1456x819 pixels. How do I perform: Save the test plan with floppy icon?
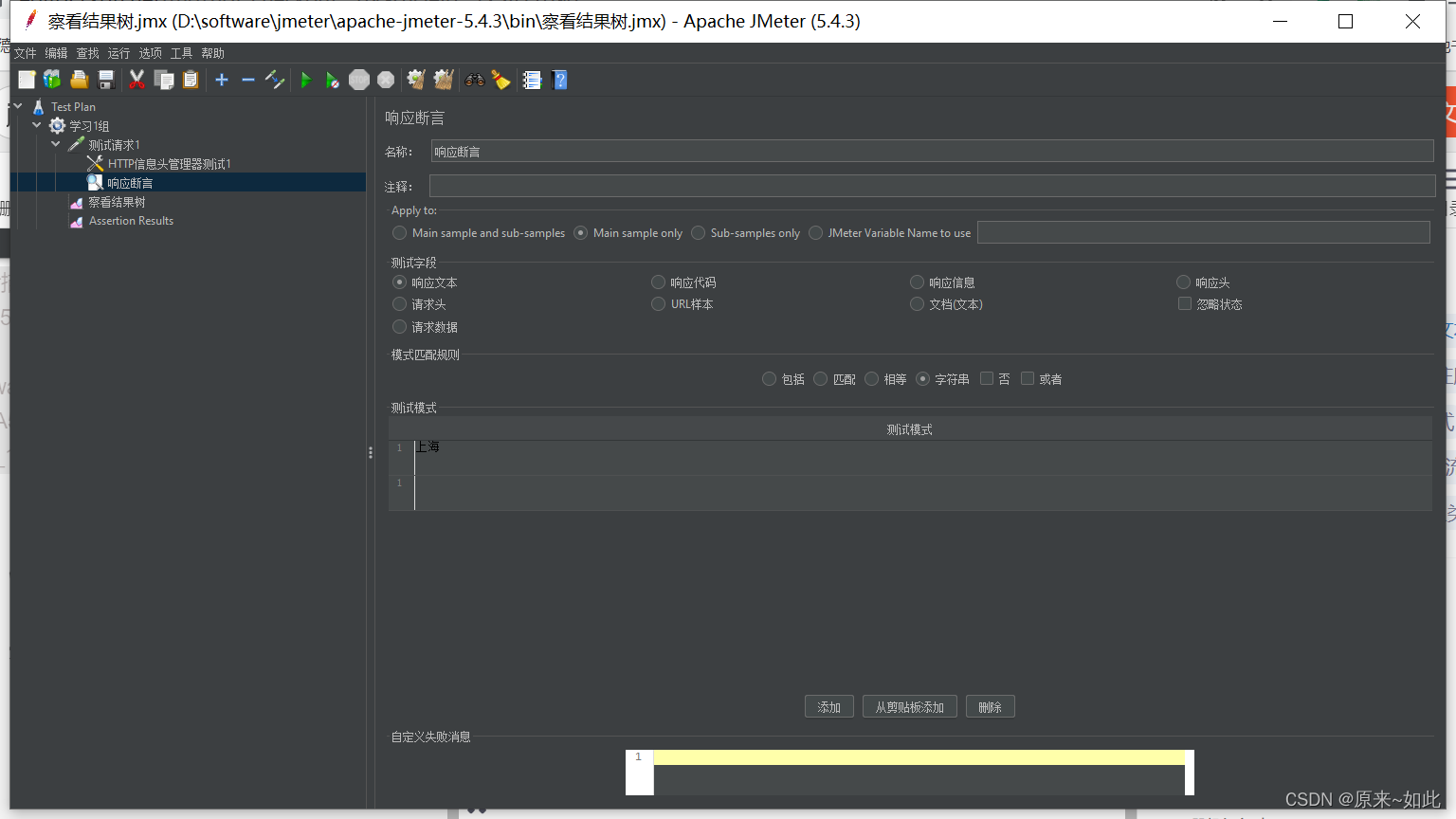coord(106,80)
